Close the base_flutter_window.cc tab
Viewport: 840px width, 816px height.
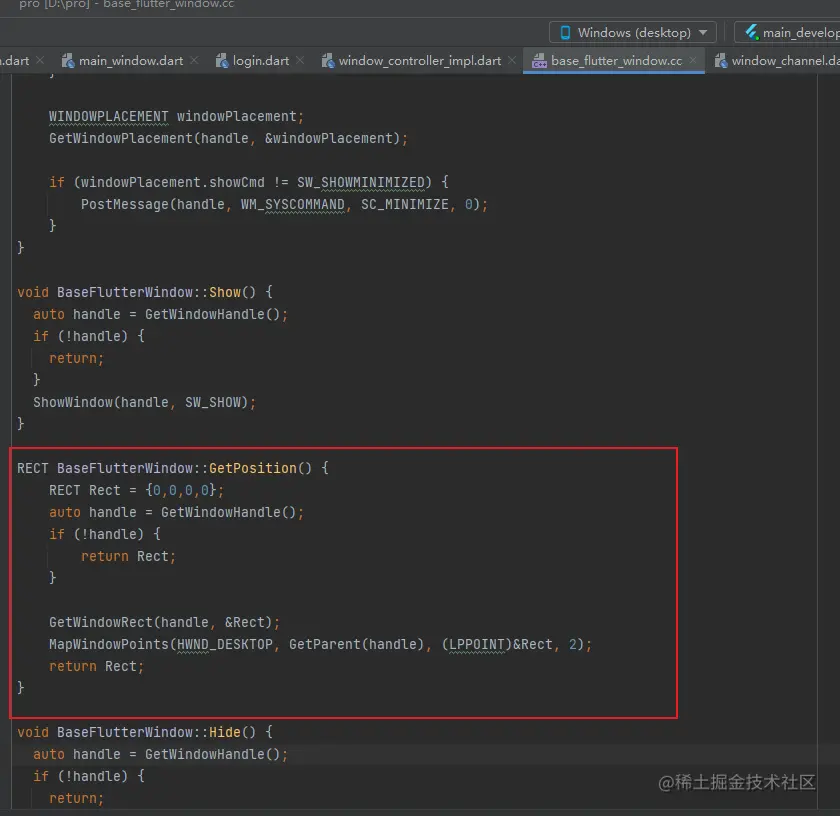[x=693, y=61]
